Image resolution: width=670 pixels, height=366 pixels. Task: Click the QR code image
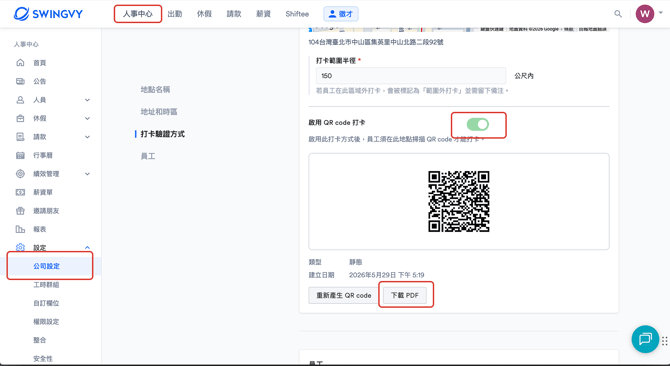click(458, 202)
